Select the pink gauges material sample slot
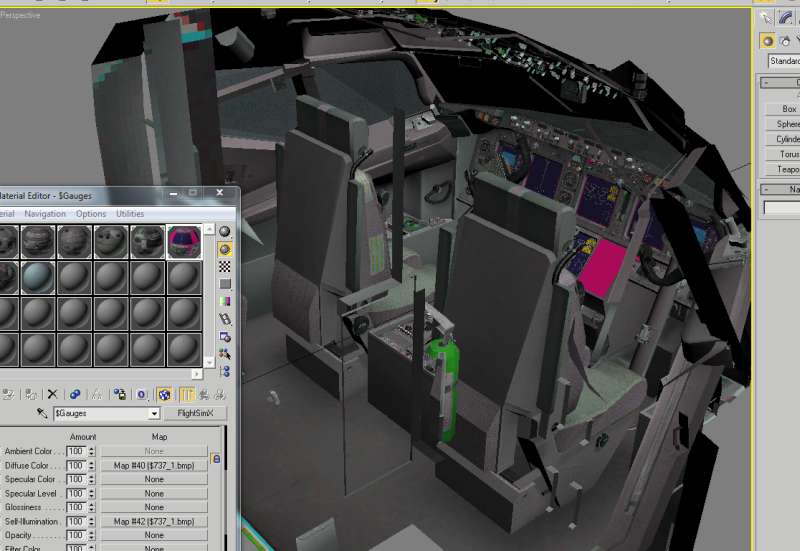The height and width of the screenshot is (551, 800). click(x=184, y=242)
